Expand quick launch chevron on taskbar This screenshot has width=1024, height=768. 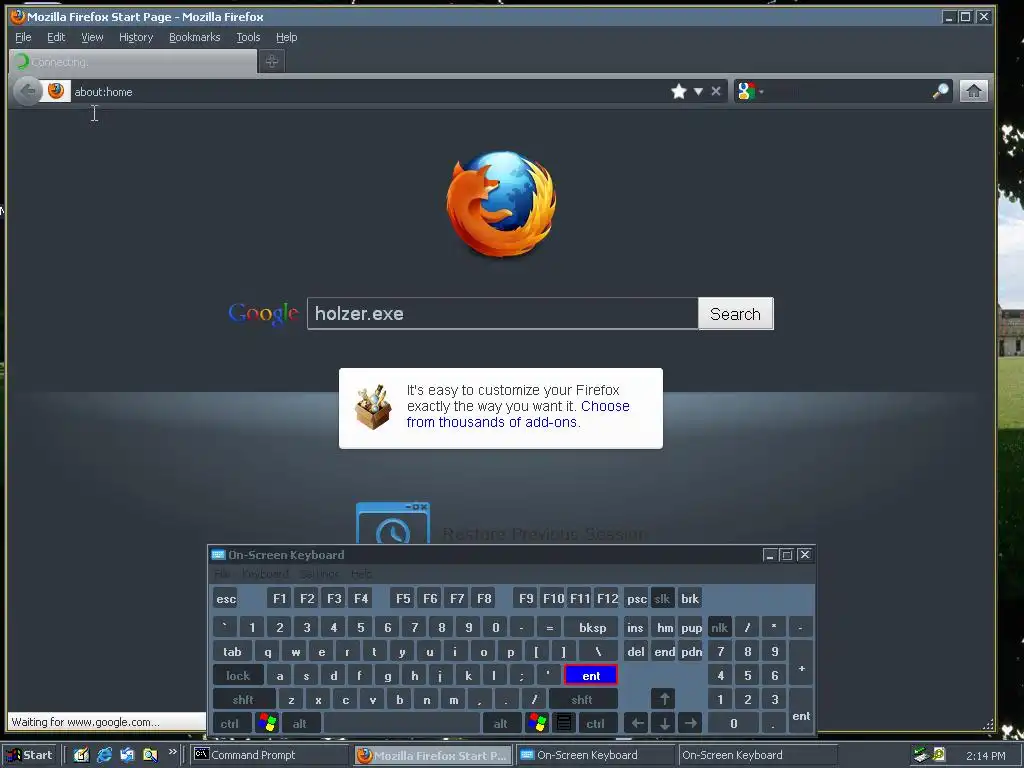click(x=172, y=752)
